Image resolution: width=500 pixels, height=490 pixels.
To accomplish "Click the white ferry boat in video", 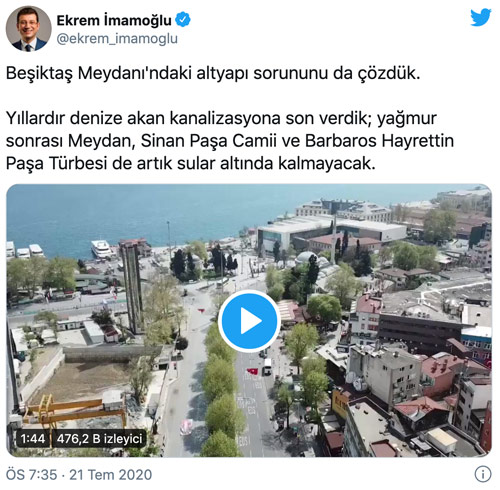I will [101, 249].
